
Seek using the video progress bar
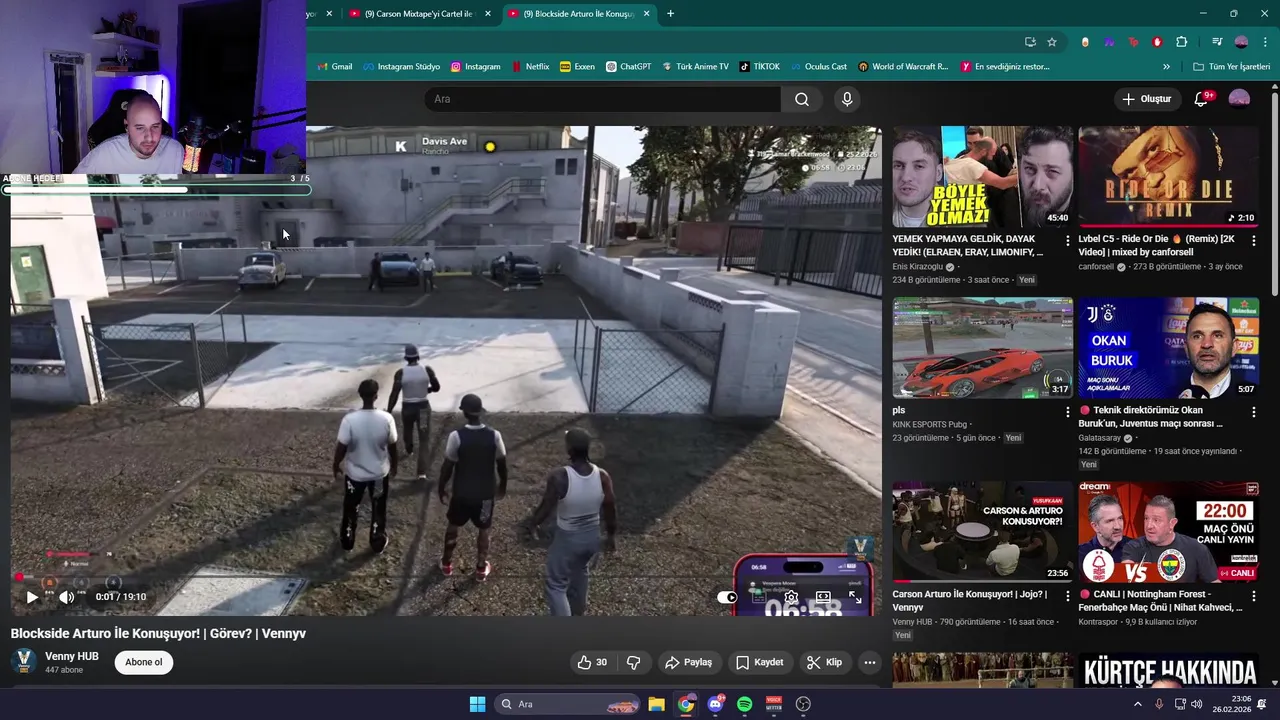(446, 578)
